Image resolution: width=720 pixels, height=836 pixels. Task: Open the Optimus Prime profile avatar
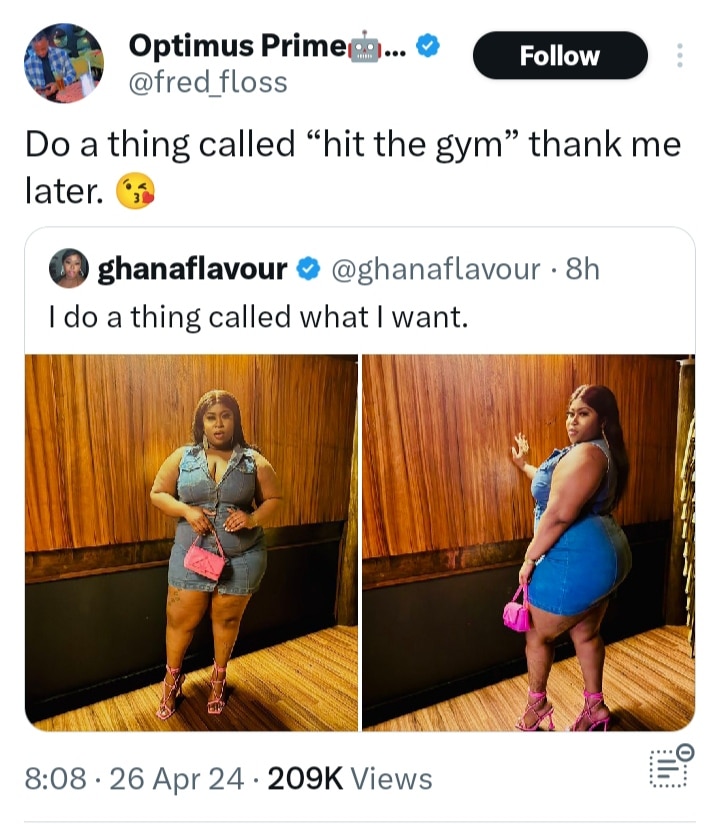coord(63,63)
